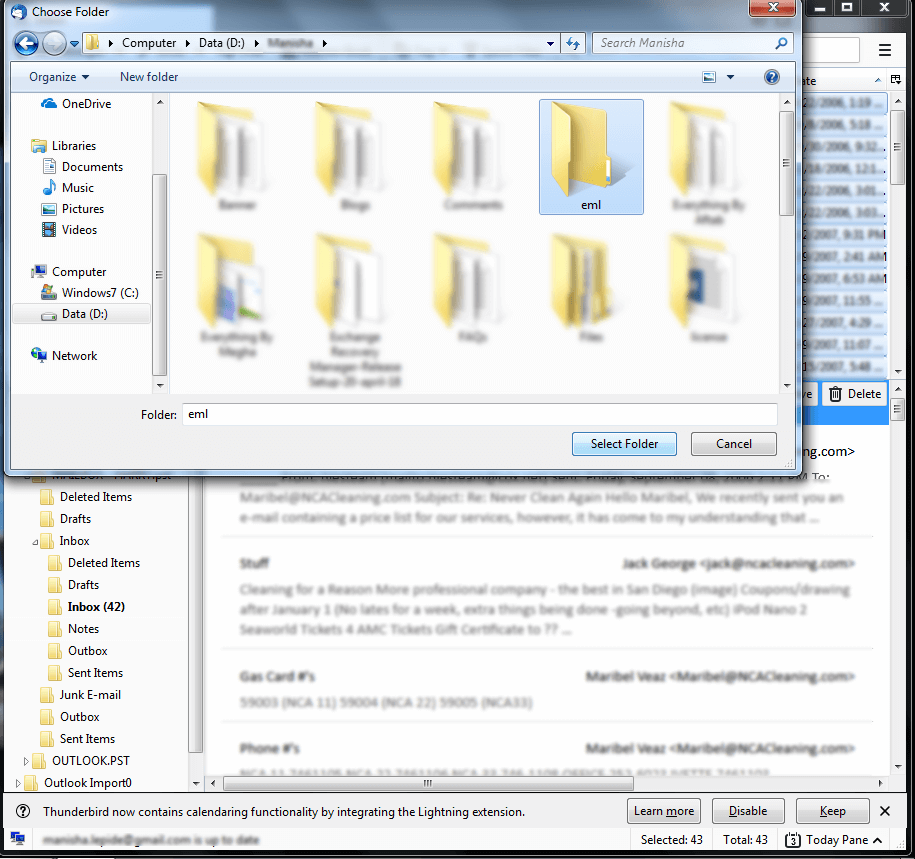Click the New folder button
This screenshot has width=915, height=859.
(x=149, y=77)
